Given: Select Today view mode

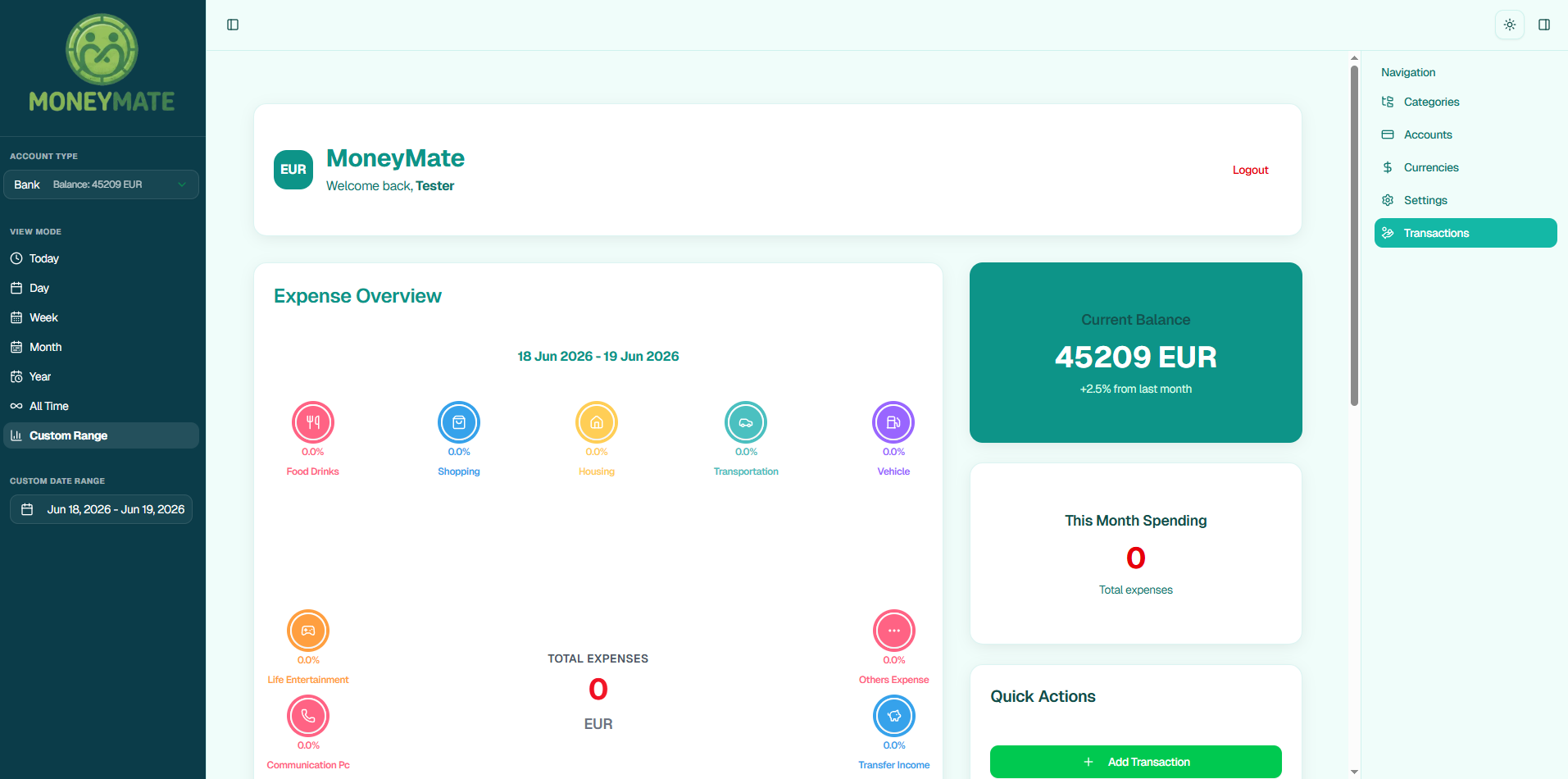Looking at the screenshot, I should (102, 258).
